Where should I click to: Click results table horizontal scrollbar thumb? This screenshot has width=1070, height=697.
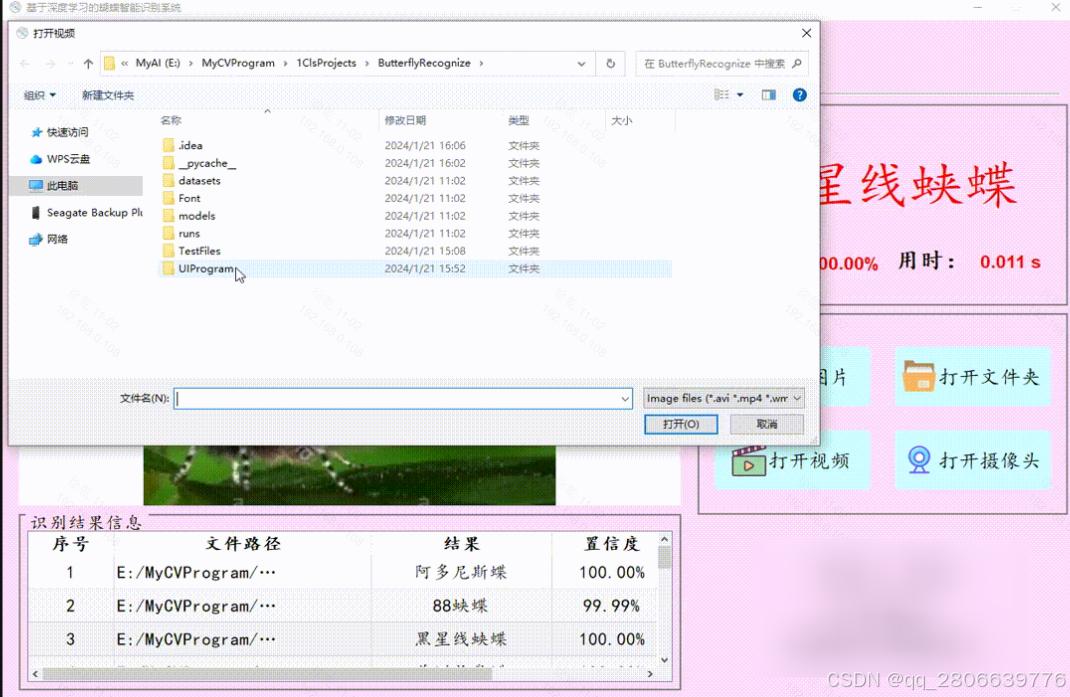pos(267,674)
